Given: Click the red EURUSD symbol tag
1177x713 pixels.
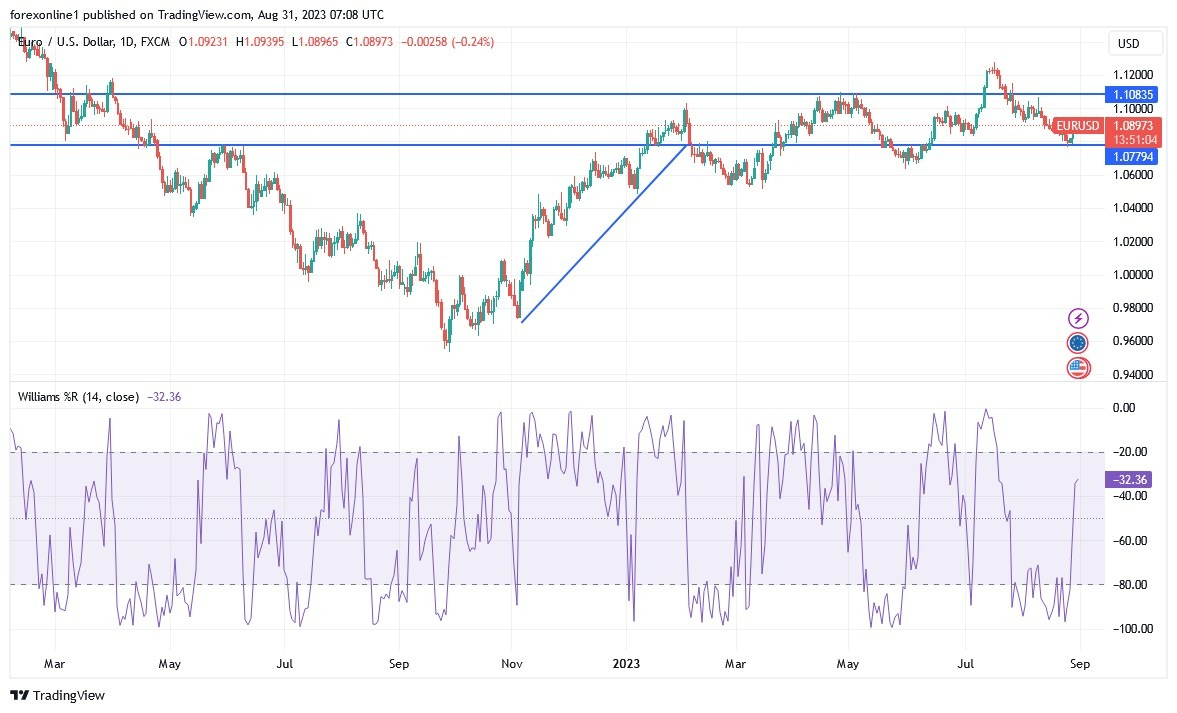Looking at the screenshot, I should [1078, 126].
